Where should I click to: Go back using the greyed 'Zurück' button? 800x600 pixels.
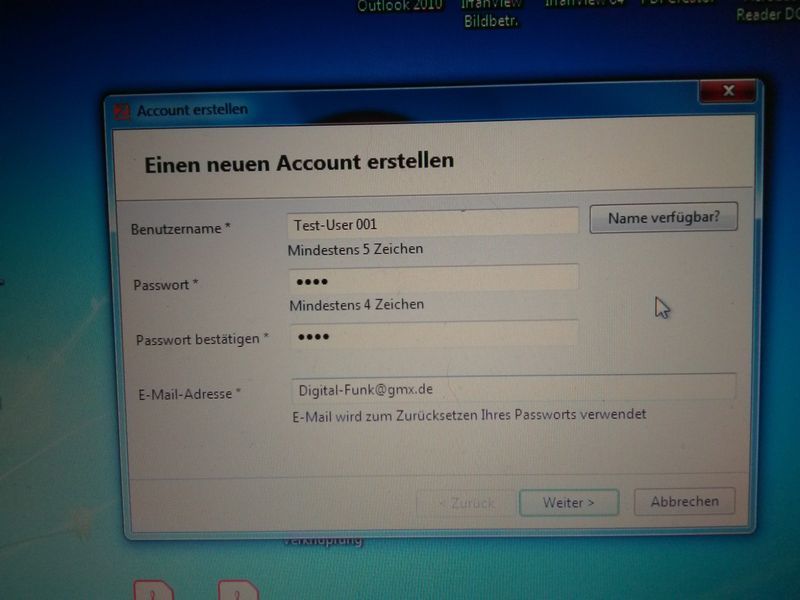pyautogui.click(x=466, y=504)
